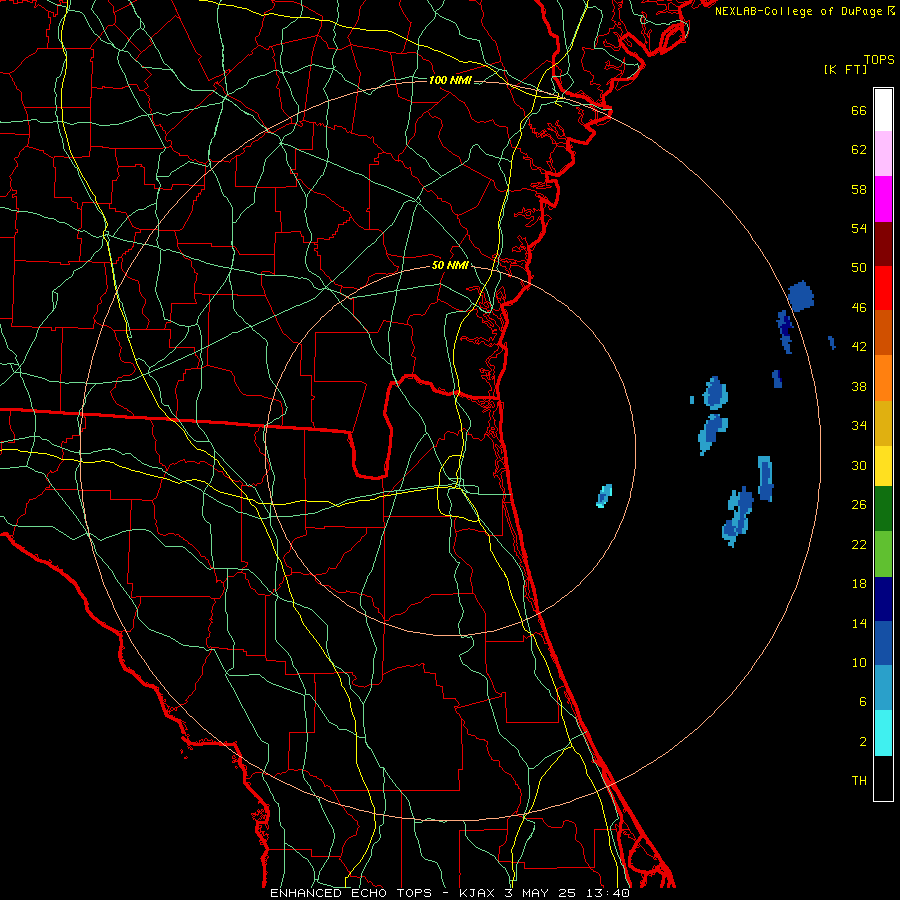The height and width of the screenshot is (900, 900).
Task: Click the NEXLAB-College of DuPage credit text
Action: click(804, 11)
